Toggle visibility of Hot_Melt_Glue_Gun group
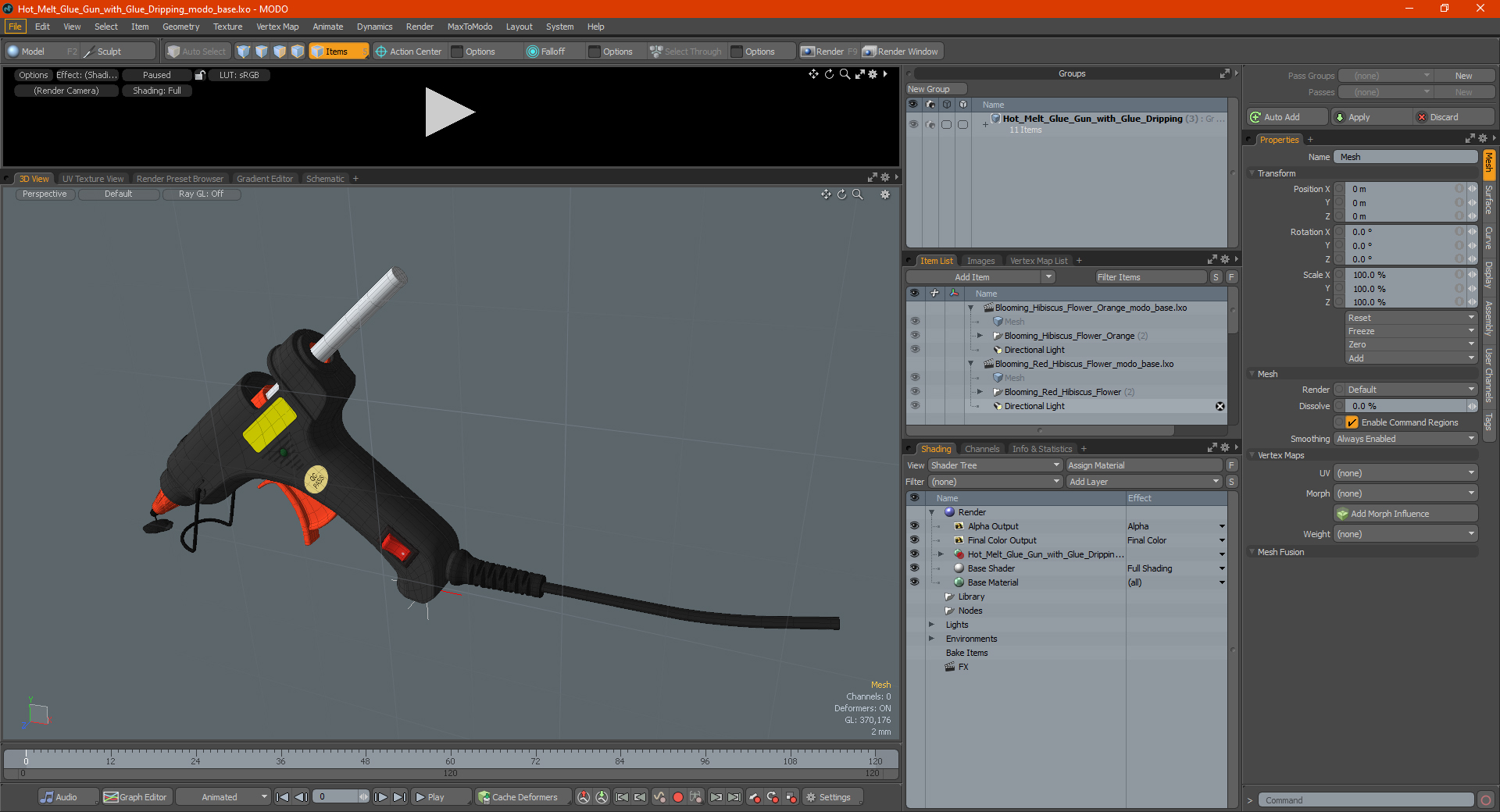The width and height of the screenshot is (1500, 812). click(913, 124)
